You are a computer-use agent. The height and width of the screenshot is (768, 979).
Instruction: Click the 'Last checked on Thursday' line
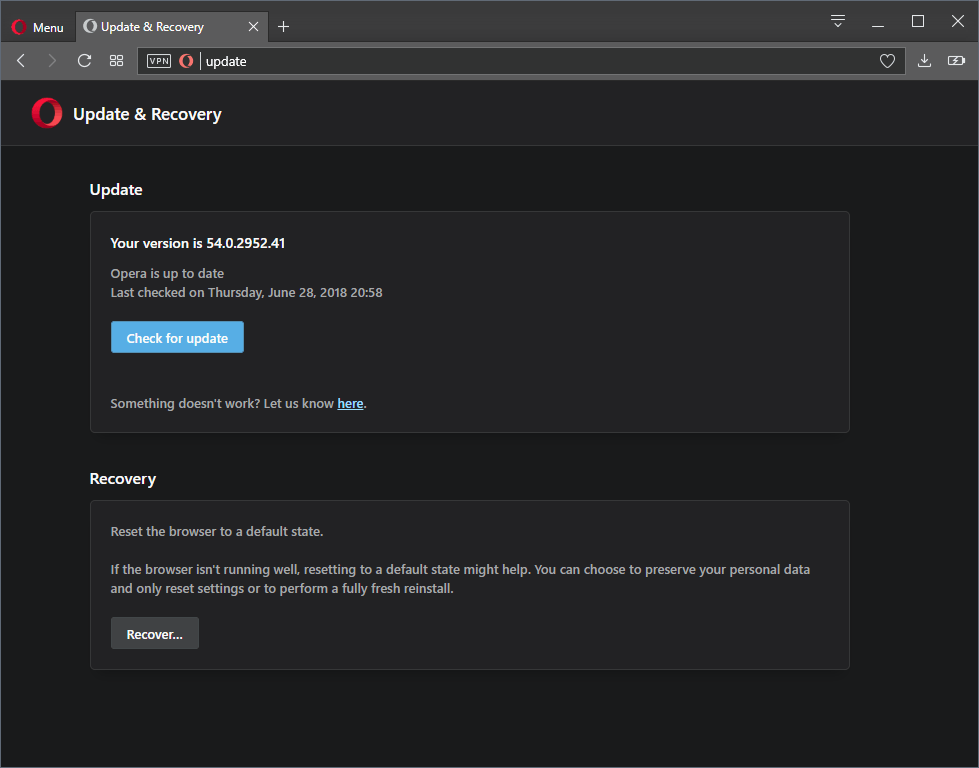tap(247, 292)
